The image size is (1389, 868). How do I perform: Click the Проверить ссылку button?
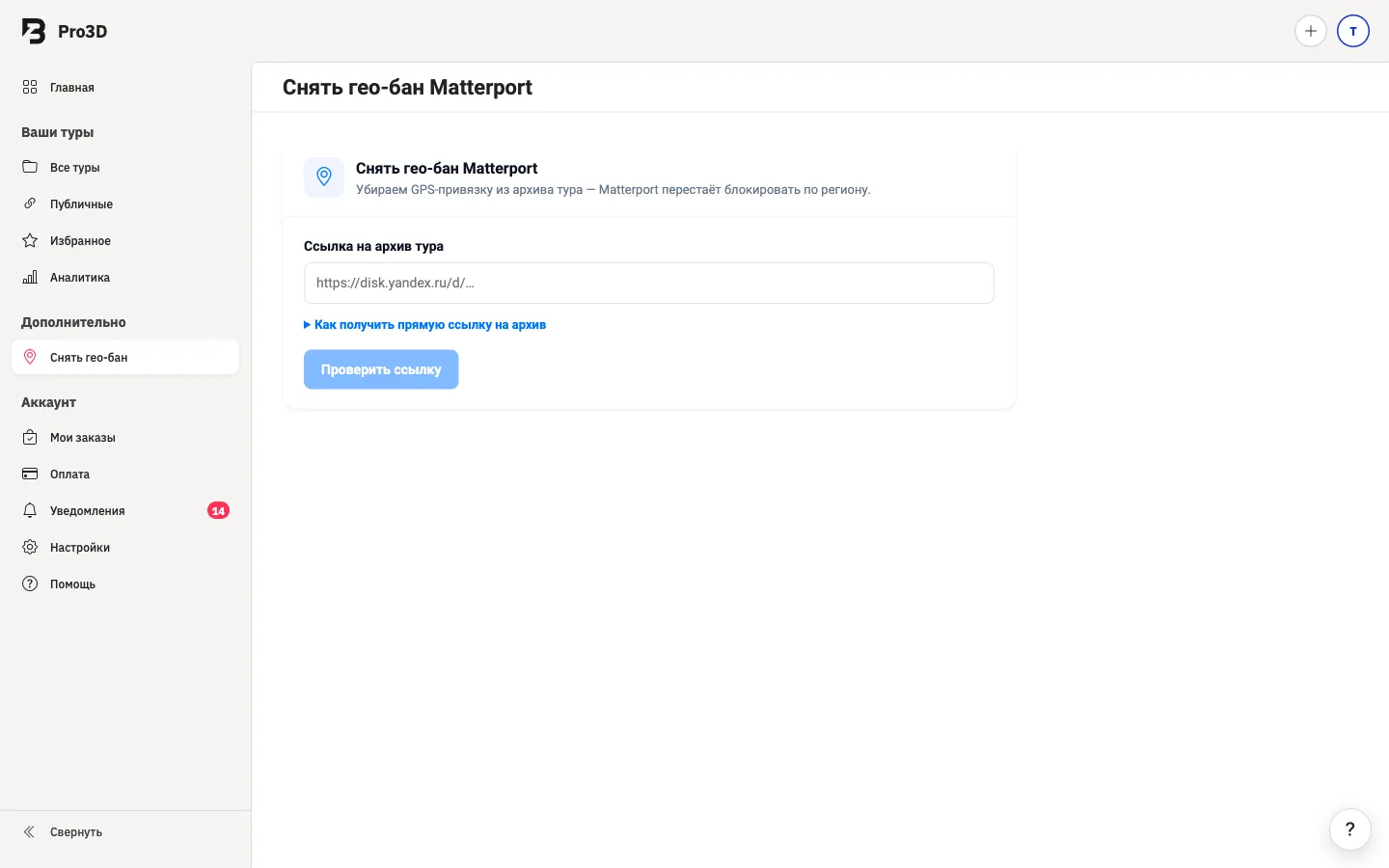381,369
